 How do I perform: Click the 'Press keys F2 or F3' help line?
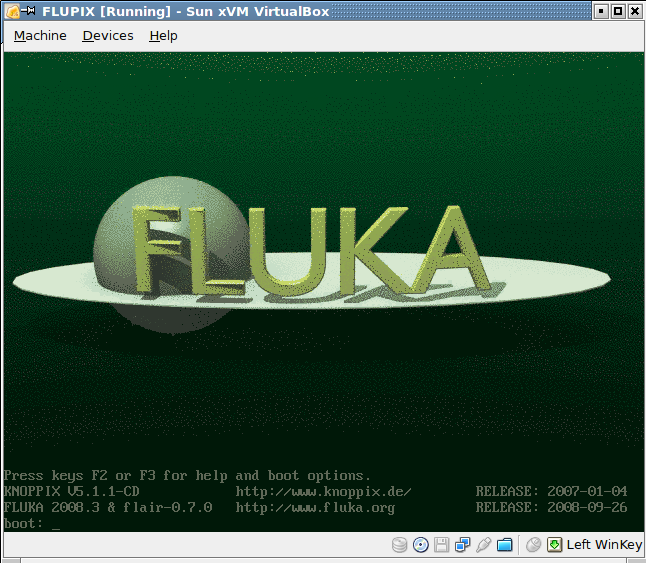point(187,476)
